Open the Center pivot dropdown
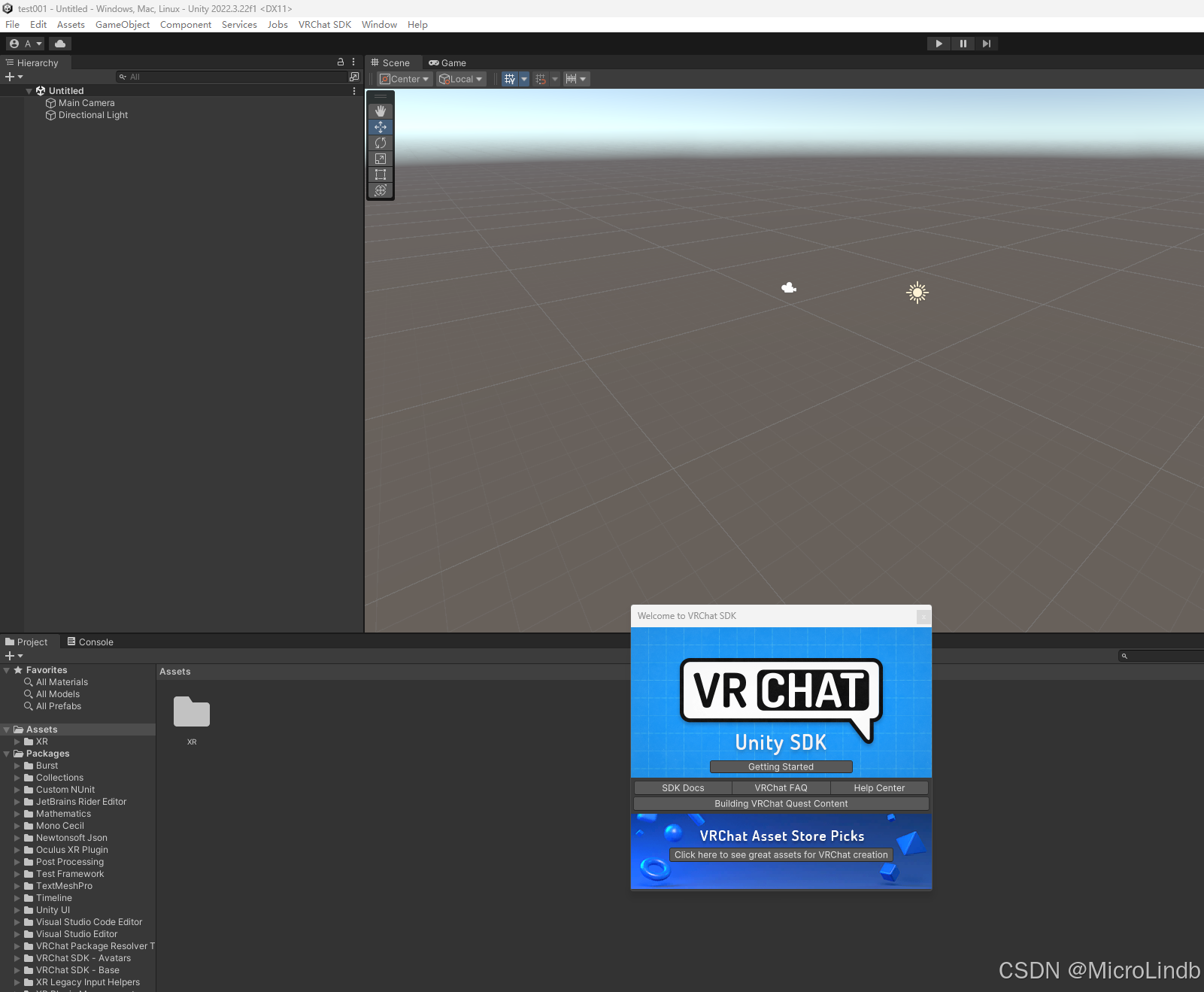Viewport: 1204px width, 992px height. (405, 79)
